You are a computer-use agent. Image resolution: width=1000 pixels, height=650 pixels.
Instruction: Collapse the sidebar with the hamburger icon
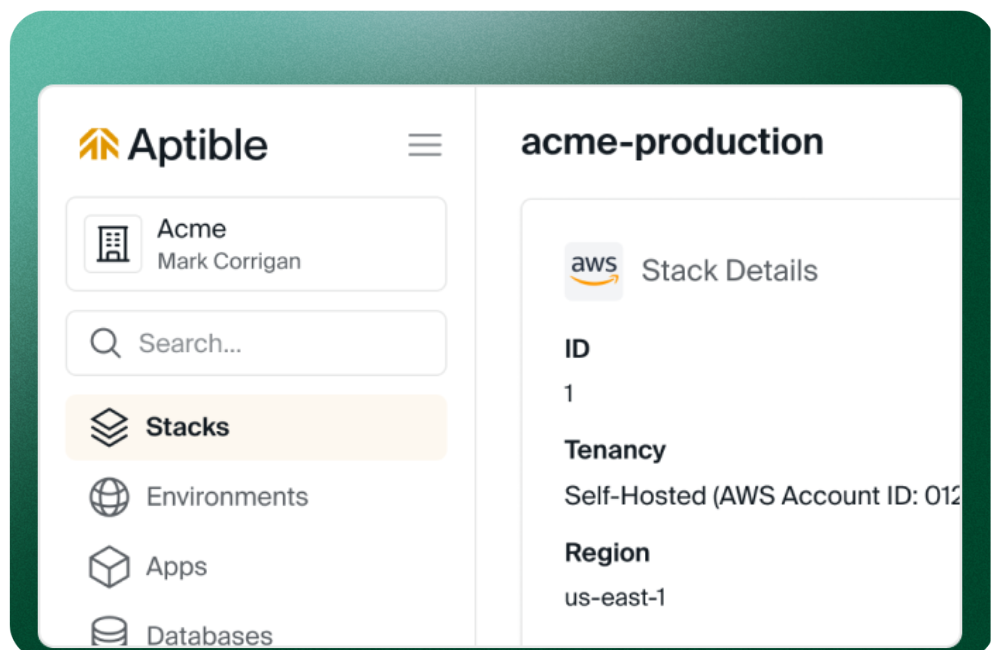425,145
